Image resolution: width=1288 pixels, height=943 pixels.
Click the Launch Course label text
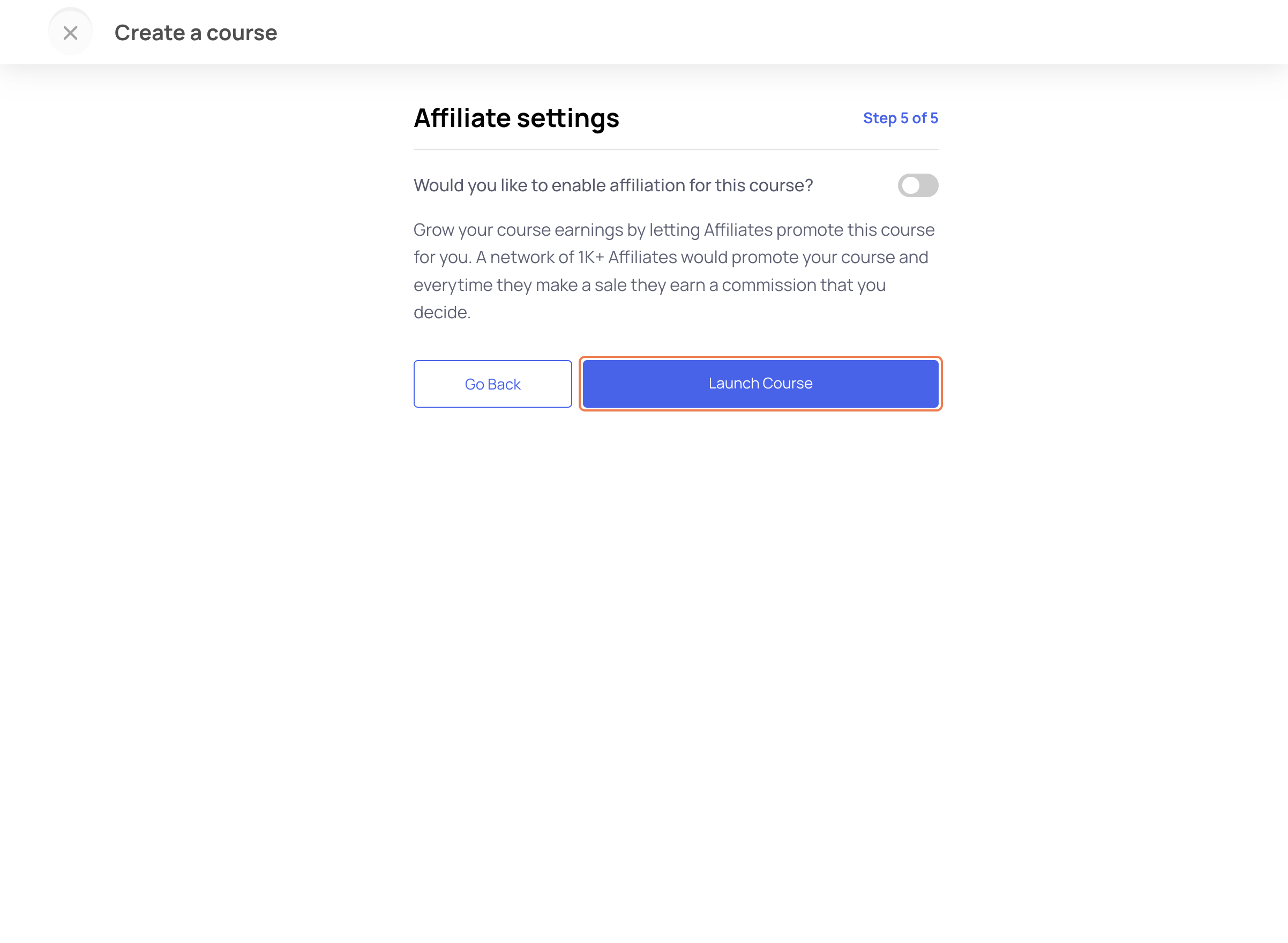(760, 383)
